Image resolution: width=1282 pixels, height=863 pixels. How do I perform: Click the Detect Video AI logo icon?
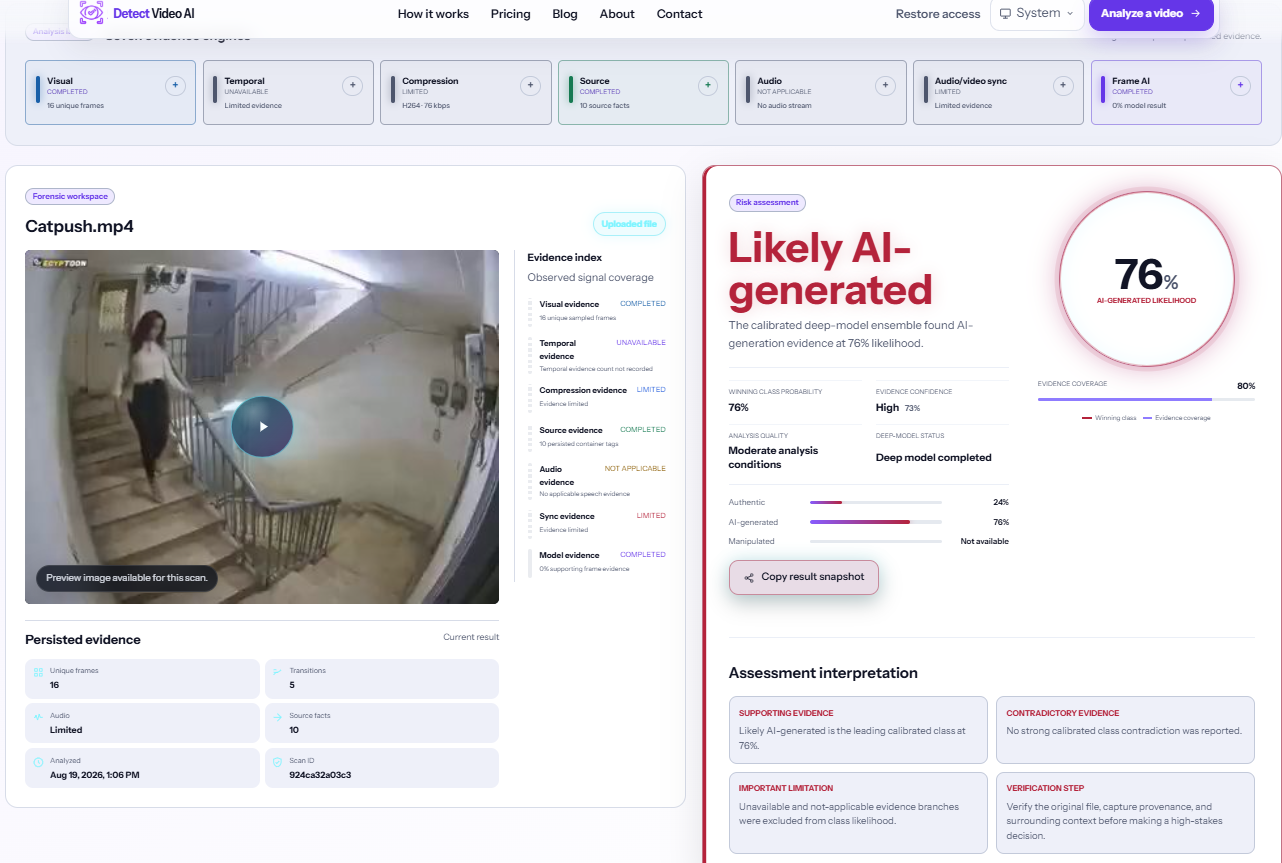tap(91, 13)
